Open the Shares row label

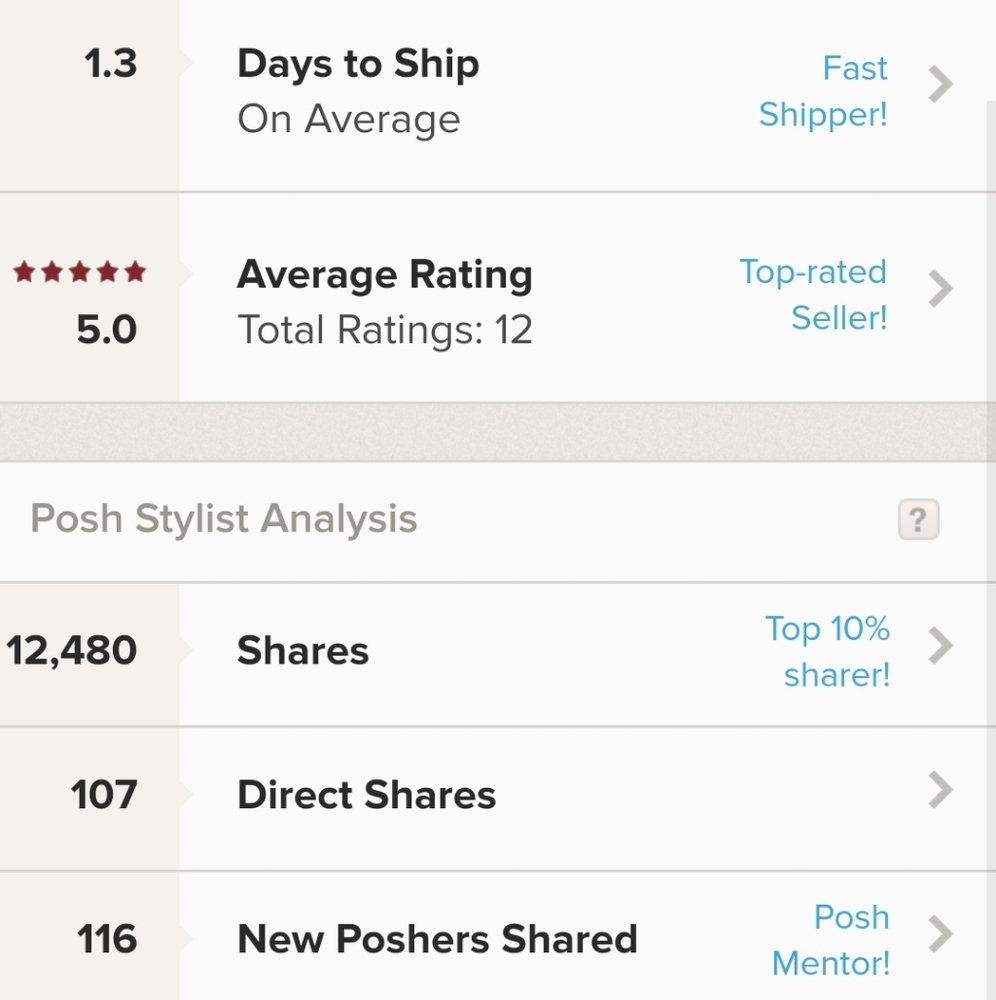[303, 651]
